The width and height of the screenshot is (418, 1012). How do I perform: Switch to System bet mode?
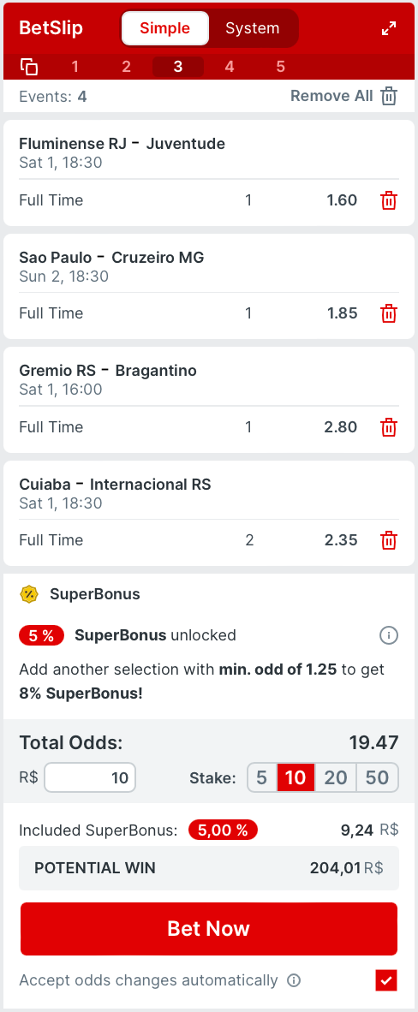point(252,28)
